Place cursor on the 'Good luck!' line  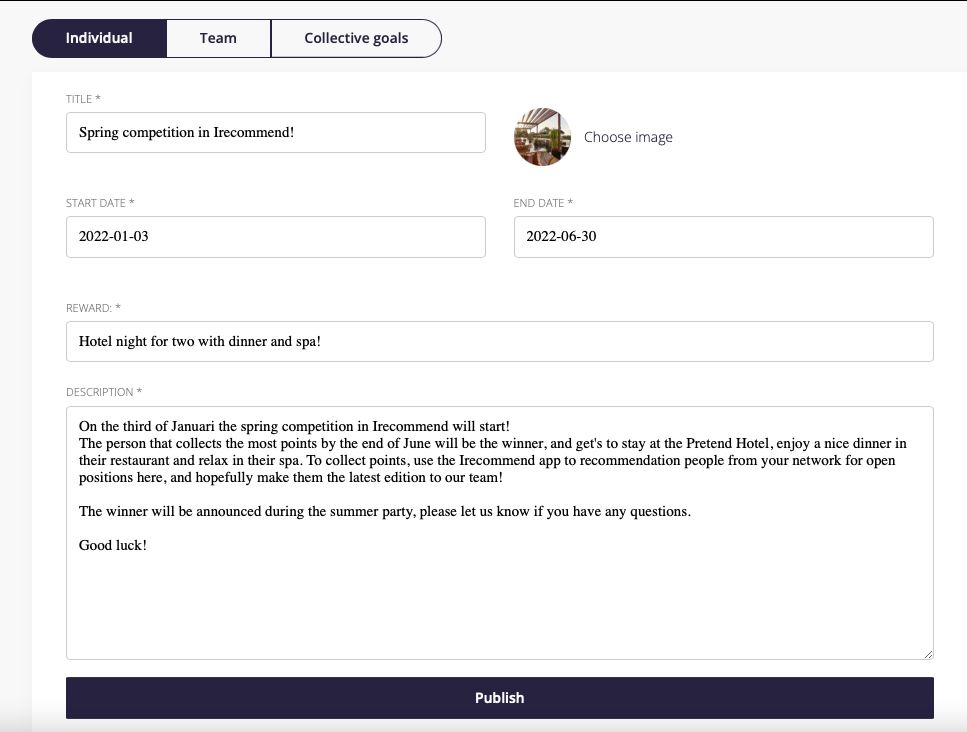(x=113, y=545)
